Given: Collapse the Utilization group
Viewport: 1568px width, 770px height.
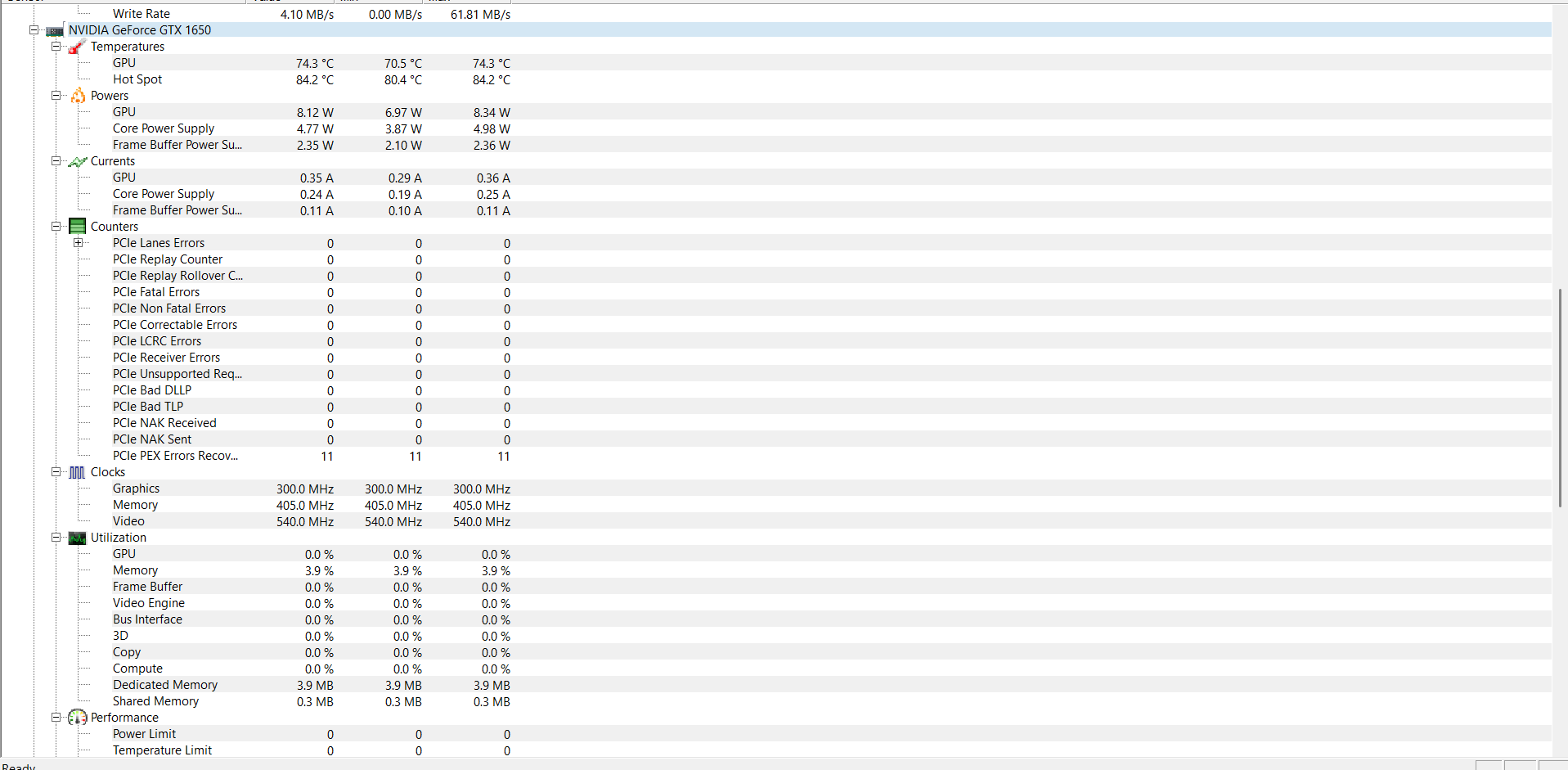Looking at the screenshot, I should pos(56,538).
